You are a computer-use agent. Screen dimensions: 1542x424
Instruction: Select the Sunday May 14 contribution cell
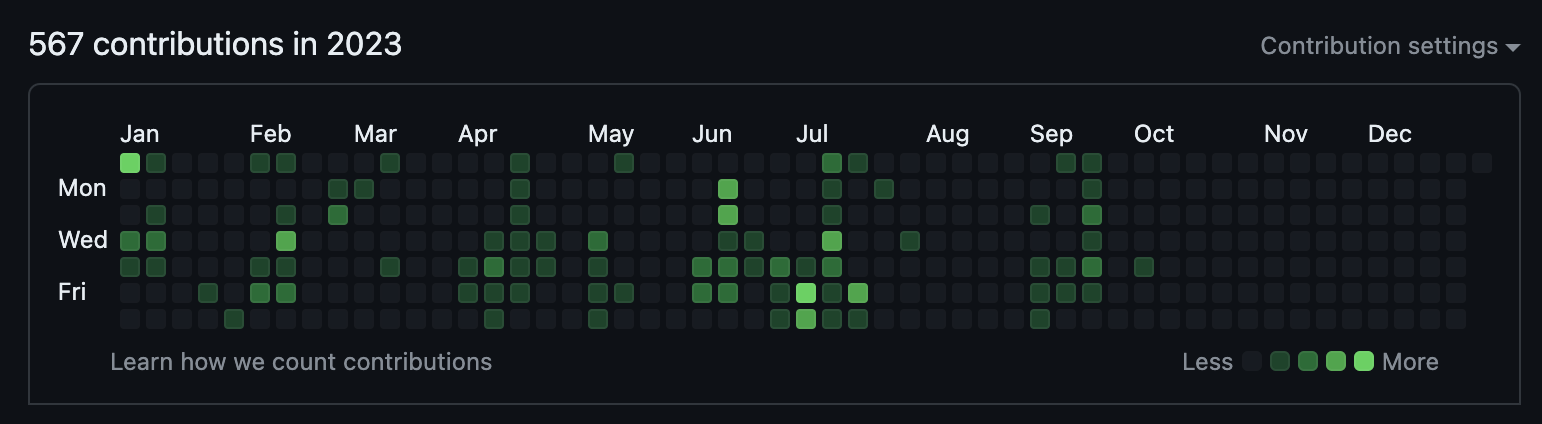click(624, 162)
